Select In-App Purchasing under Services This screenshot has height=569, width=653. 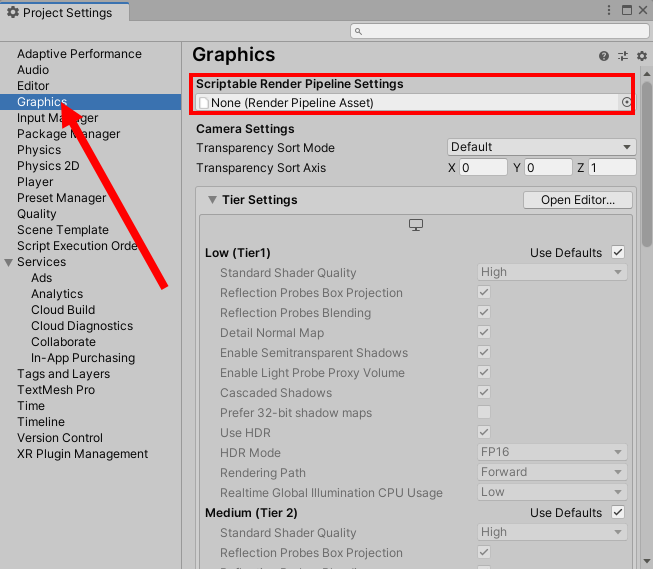83,358
